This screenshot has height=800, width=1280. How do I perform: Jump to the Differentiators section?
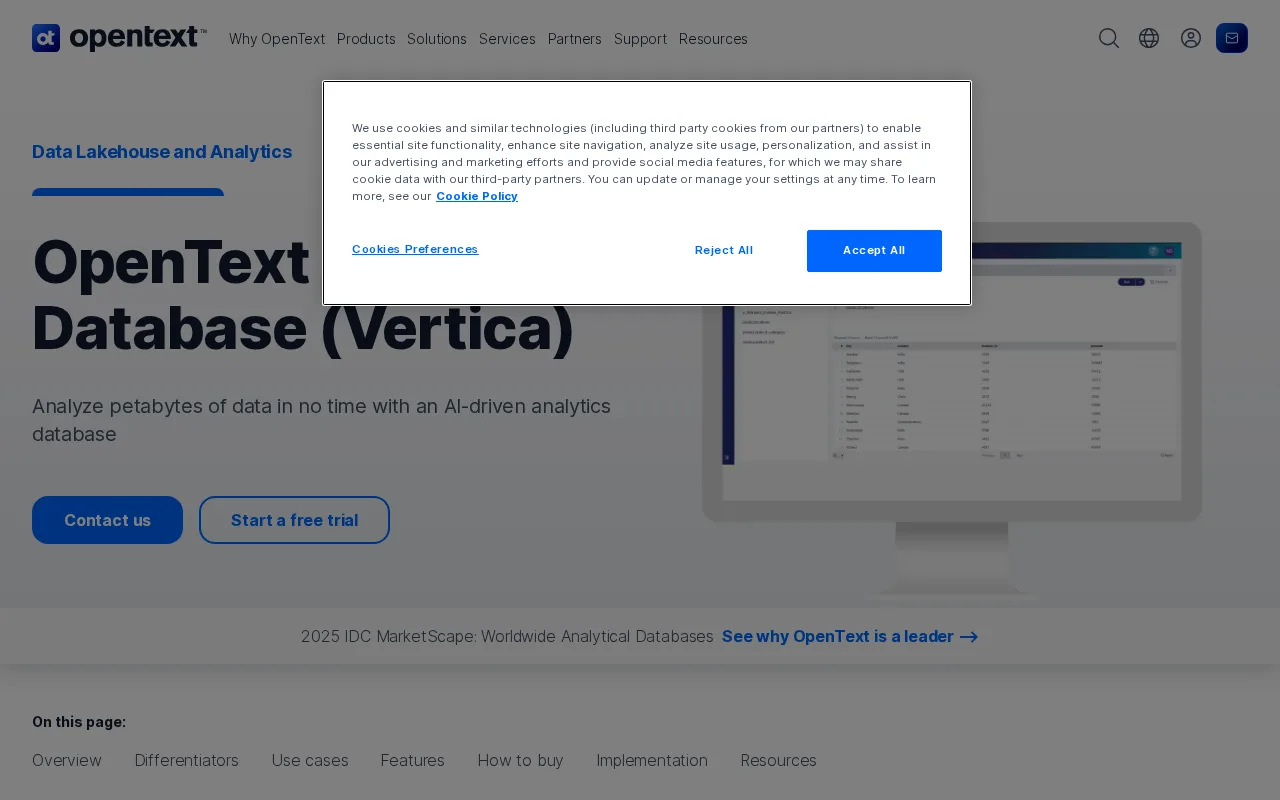[x=187, y=760]
